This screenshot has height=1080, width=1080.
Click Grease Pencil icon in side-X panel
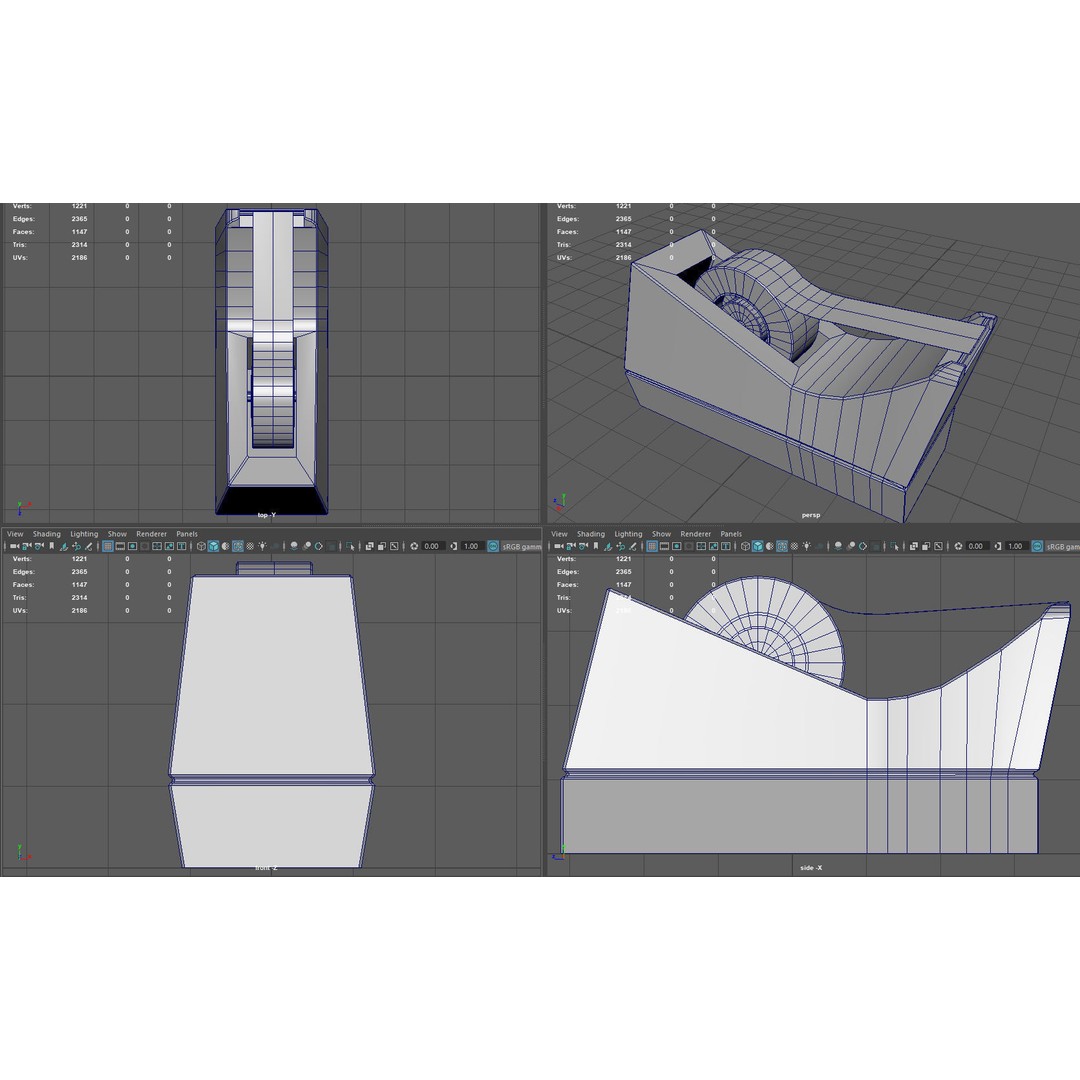633,546
